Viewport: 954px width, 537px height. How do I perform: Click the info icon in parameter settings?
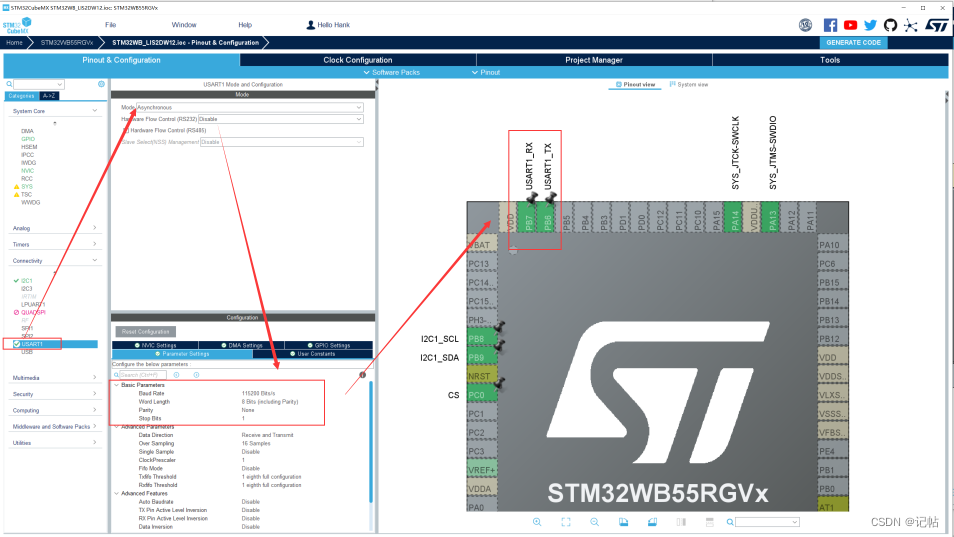pos(363,375)
